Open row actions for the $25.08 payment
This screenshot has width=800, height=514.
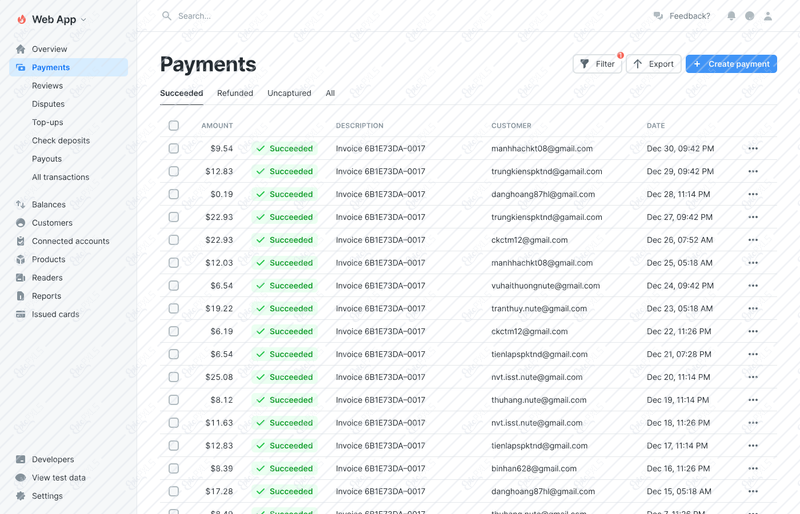pos(753,377)
